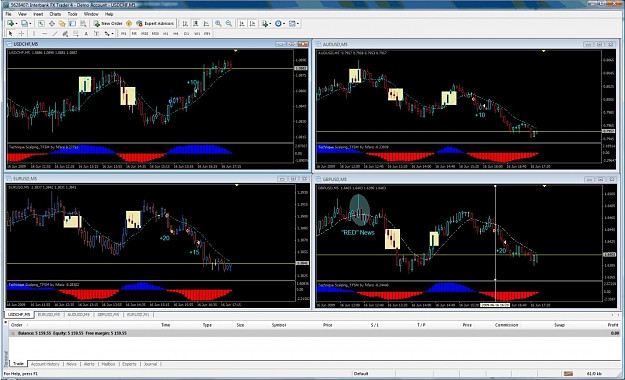Expand the new chart symbol dropdown arrow

tap(16, 24)
